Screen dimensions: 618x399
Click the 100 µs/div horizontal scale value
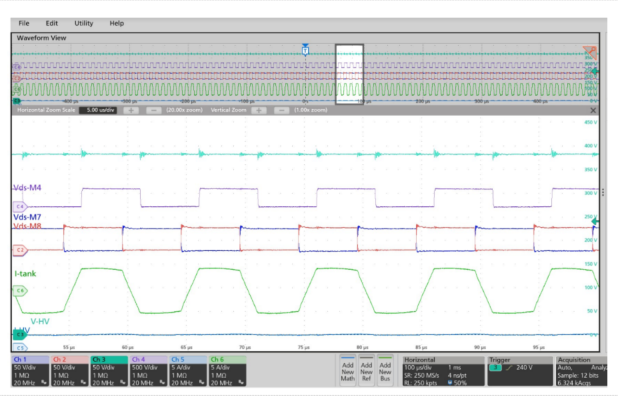pos(420,367)
